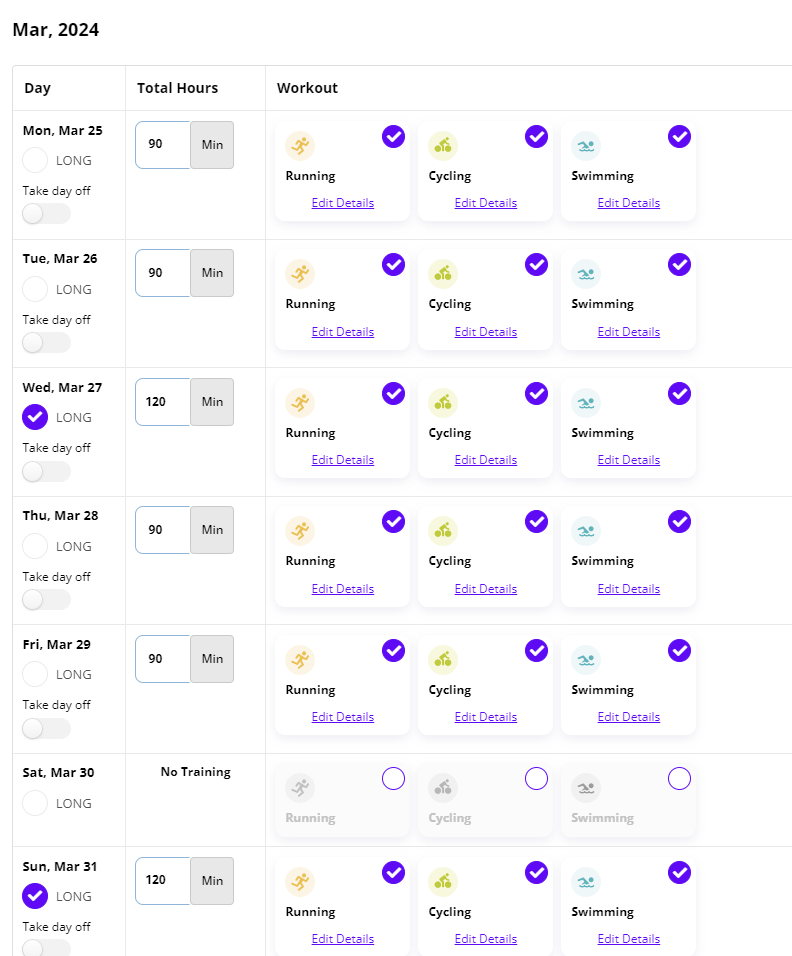
Task: Click Thursday's Running icon
Action: 300,531
